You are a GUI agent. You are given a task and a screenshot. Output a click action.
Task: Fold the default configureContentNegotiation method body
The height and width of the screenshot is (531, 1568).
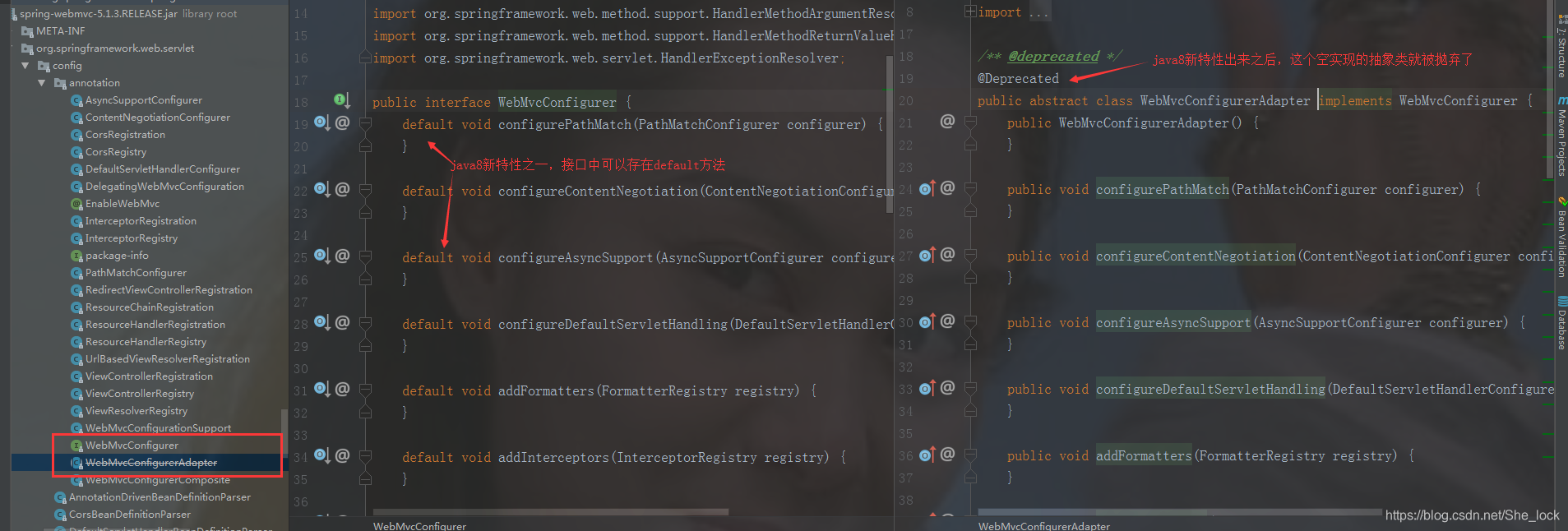366,191
